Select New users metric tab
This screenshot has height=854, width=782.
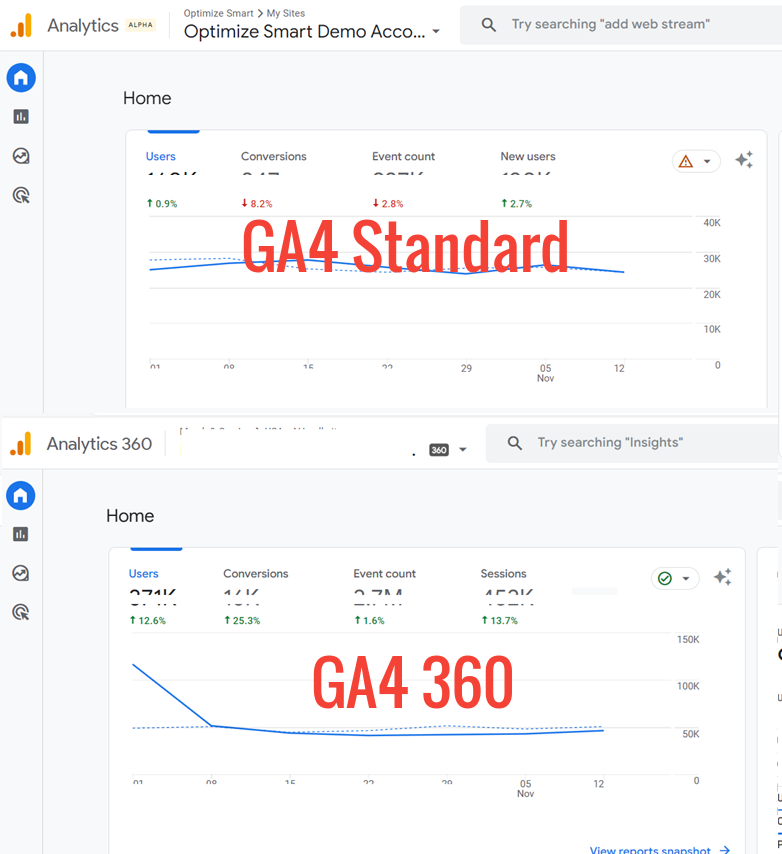[528, 156]
